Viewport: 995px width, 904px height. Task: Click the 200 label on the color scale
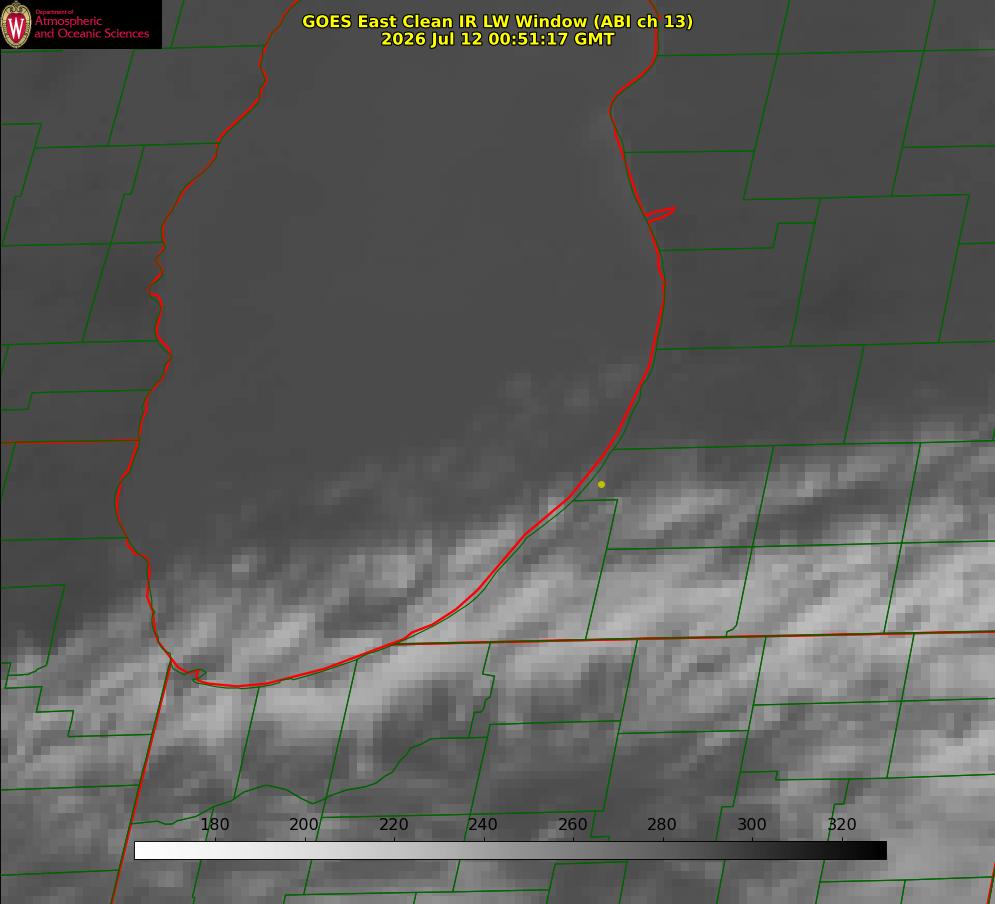(x=304, y=824)
